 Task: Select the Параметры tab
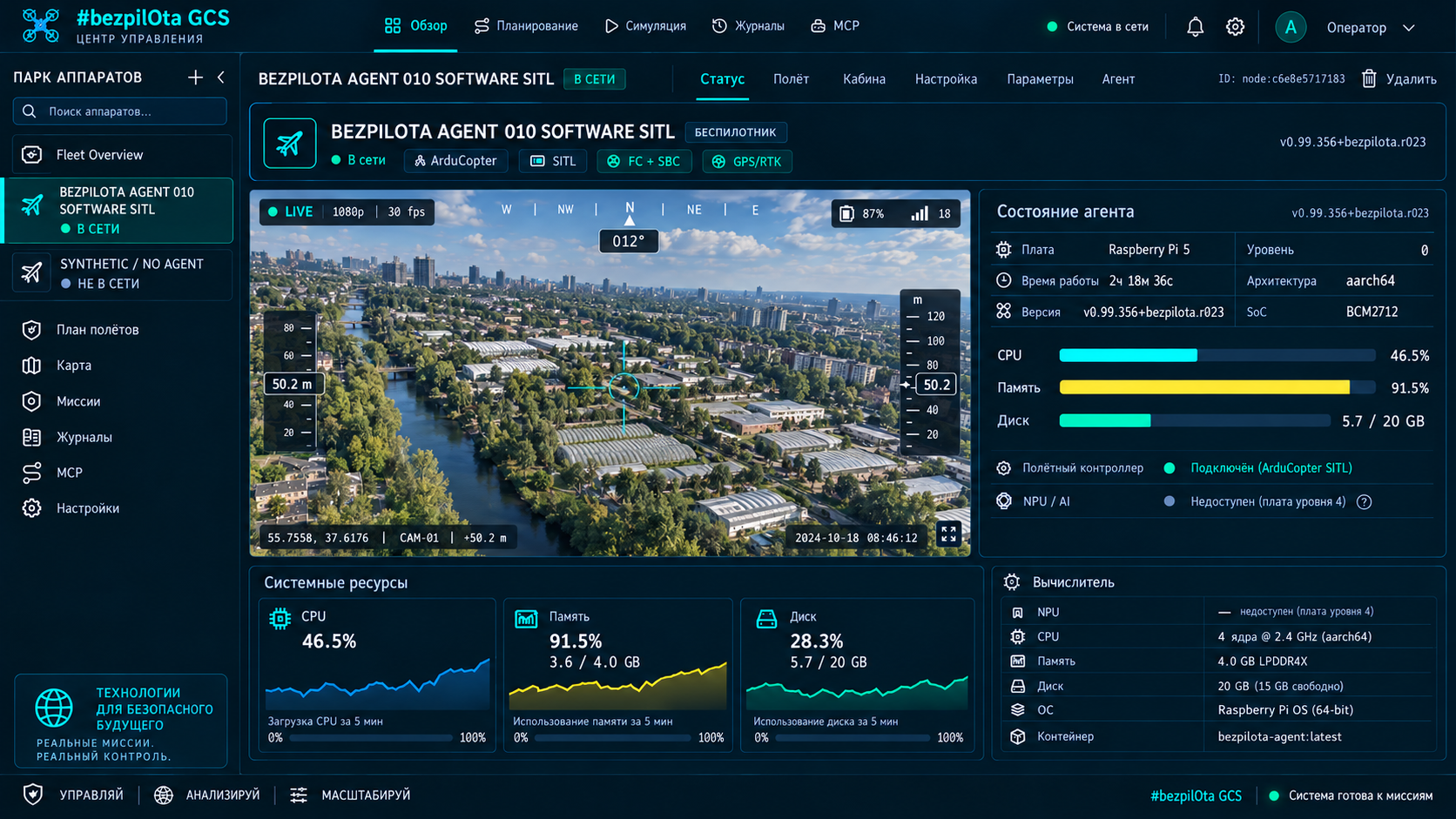point(1040,79)
